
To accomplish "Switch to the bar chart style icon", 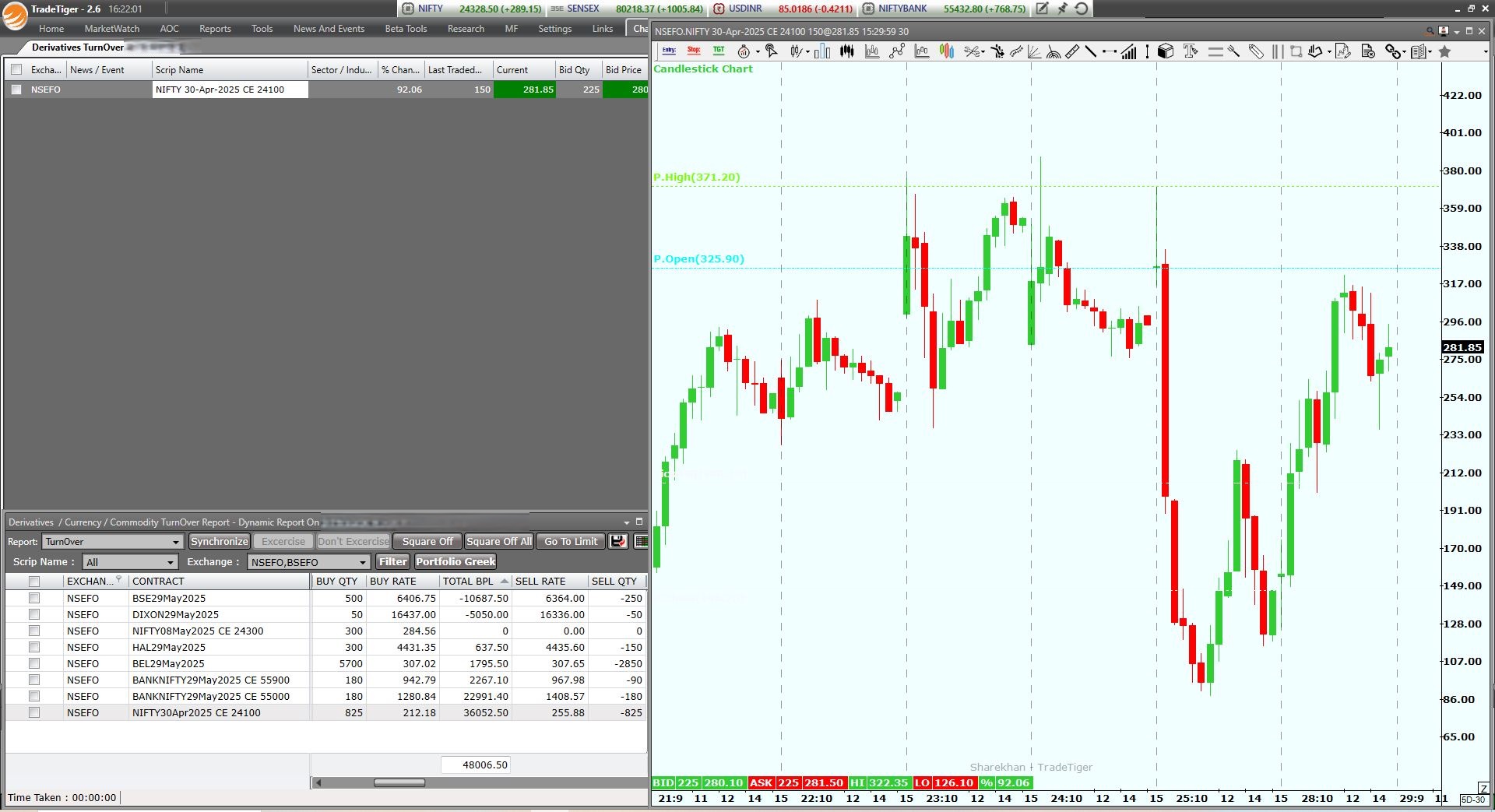I will 822,51.
